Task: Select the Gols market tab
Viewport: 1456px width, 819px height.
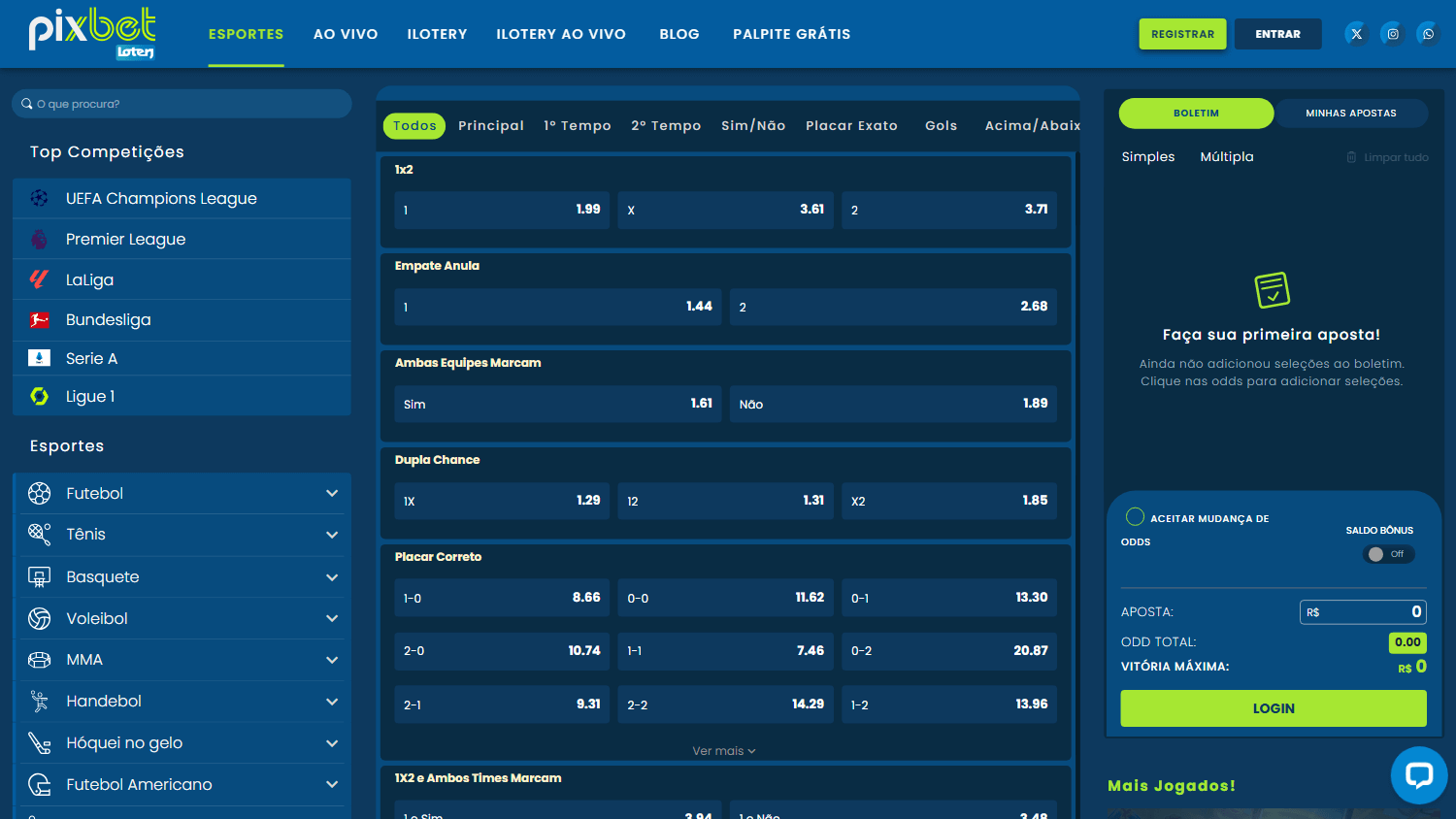Action: point(942,126)
